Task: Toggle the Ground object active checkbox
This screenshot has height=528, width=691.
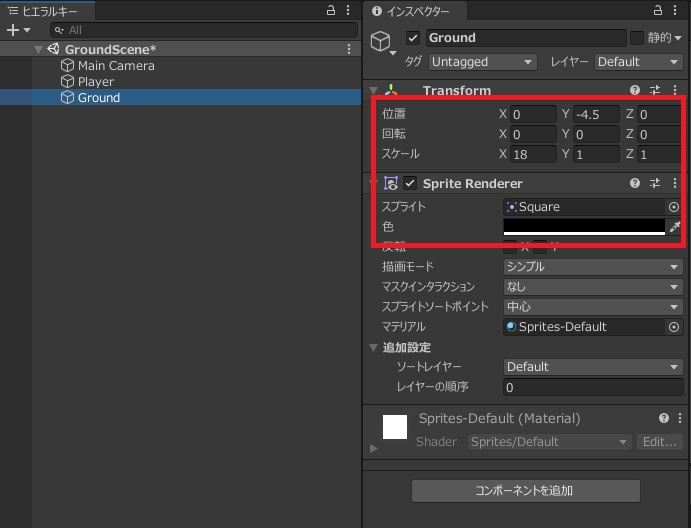Action: (x=412, y=38)
